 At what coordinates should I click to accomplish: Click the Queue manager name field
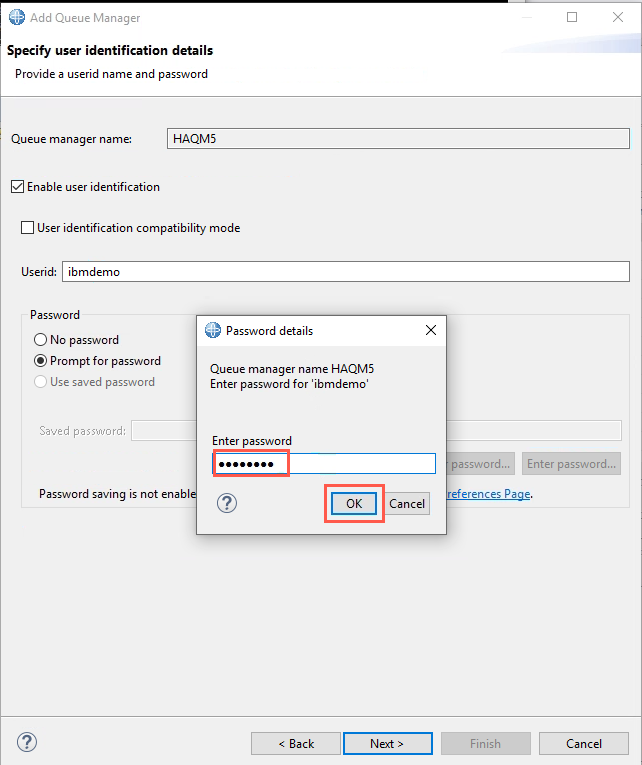click(x=398, y=139)
